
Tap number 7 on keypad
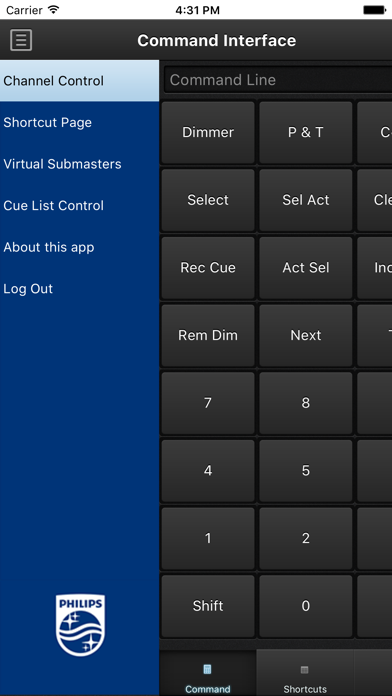pyautogui.click(x=208, y=403)
